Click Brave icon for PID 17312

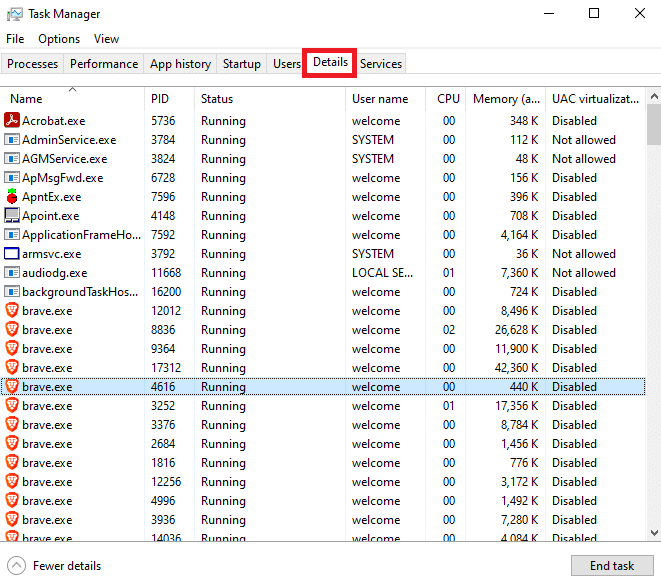(x=12, y=367)
